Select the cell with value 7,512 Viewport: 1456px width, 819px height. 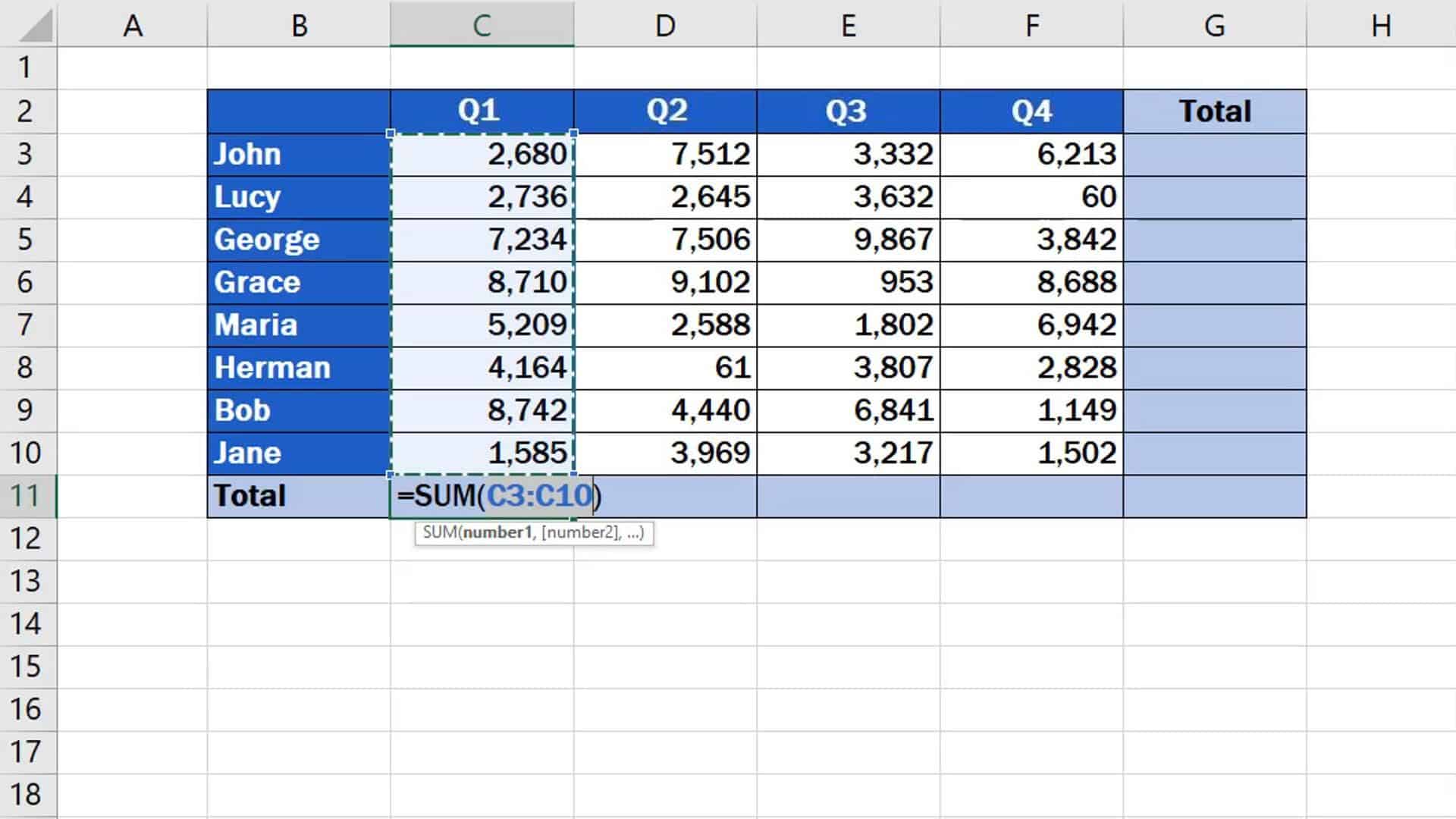pos(666,154)
